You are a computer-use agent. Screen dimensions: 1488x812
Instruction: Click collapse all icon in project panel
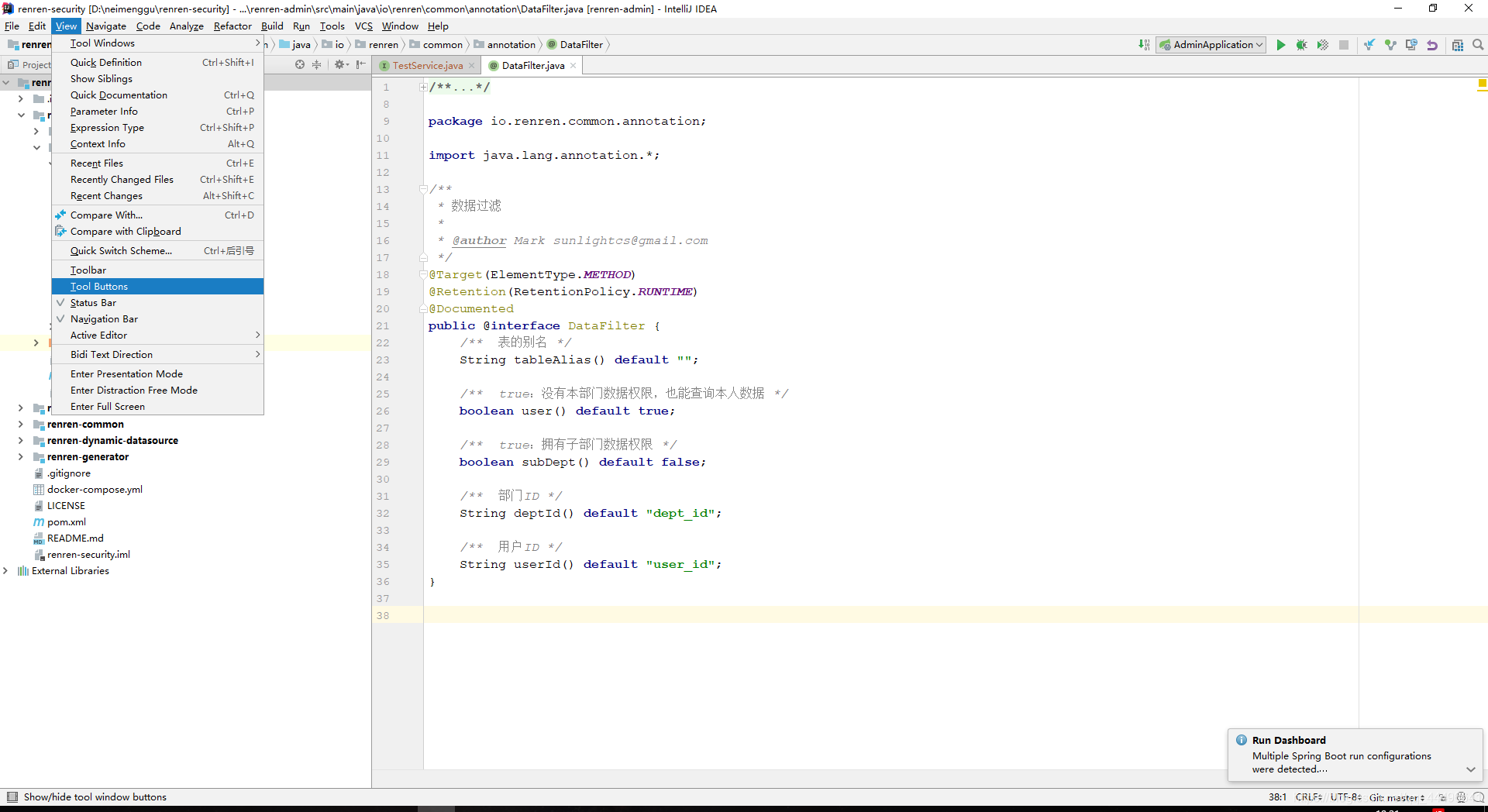[316, 64]
